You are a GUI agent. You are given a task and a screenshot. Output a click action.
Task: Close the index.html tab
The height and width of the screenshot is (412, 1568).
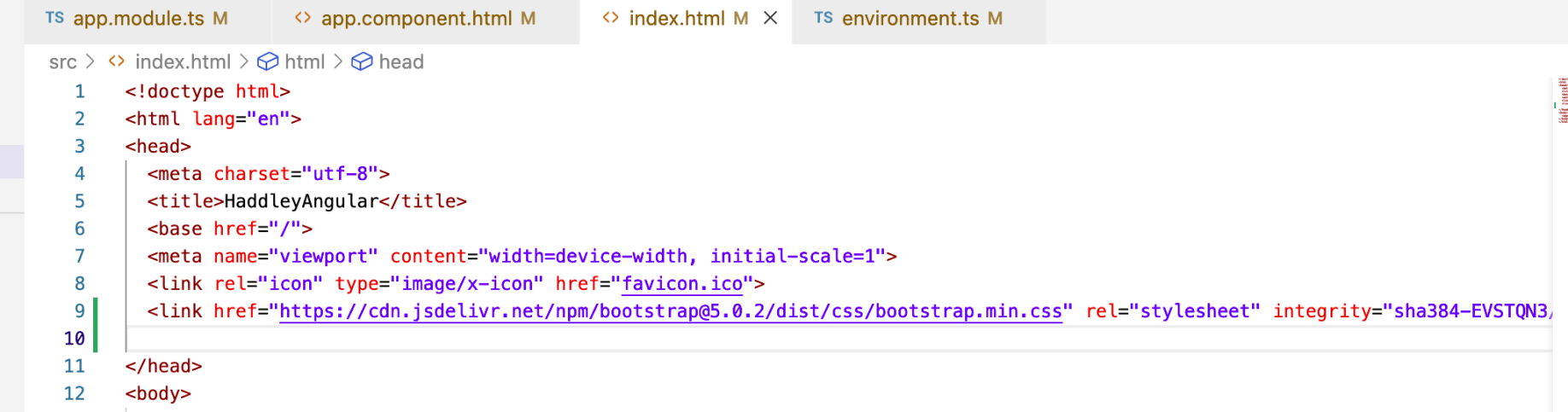tap(770, 18)
